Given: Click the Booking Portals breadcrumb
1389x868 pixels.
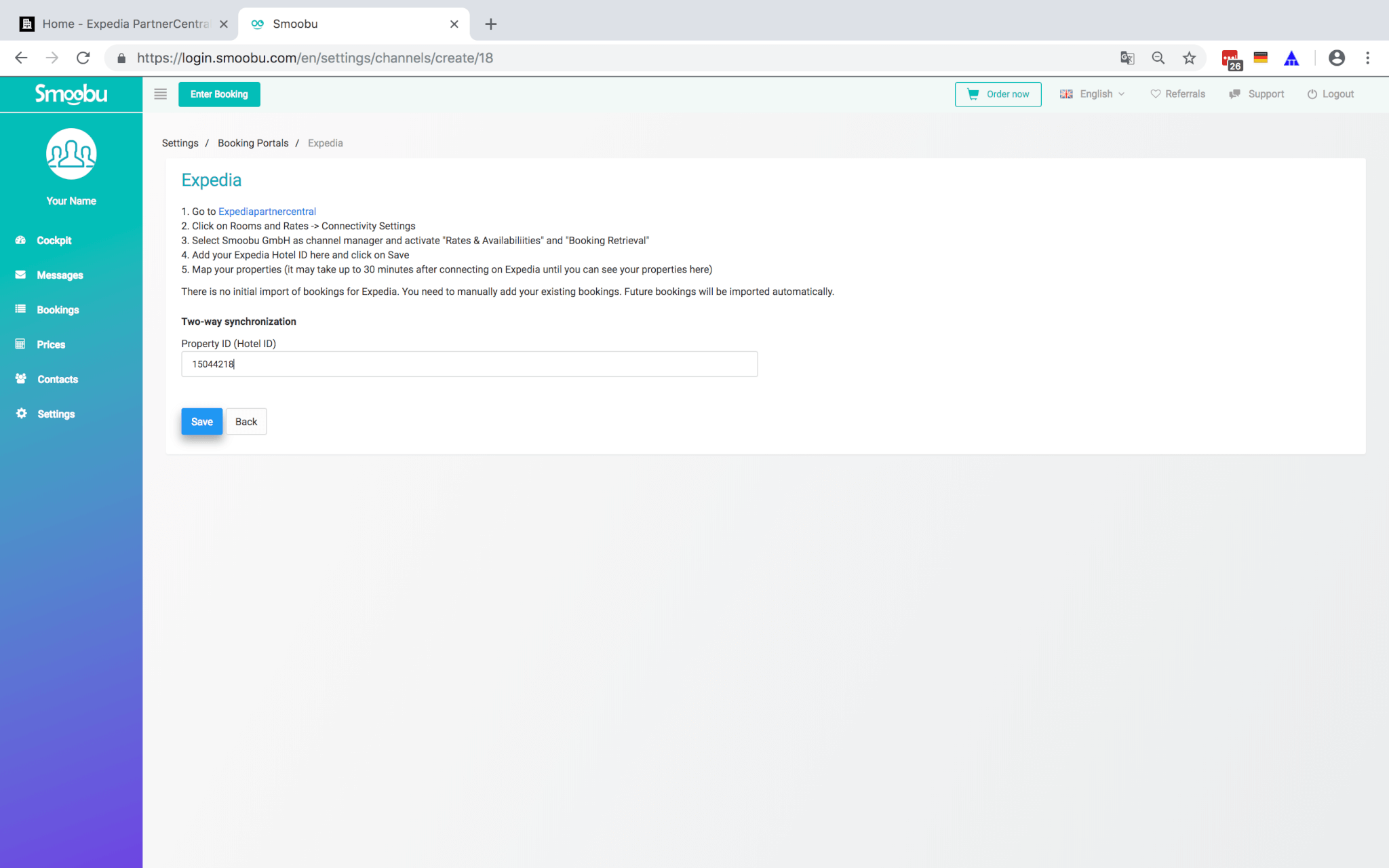Looking at the screenshot, I should coord(253,143).
